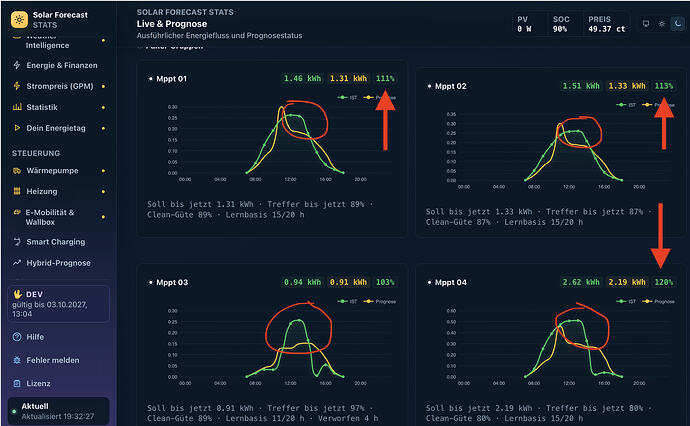Viewport: 690px width, 426px height.
Task: Click the Mppt 03 card title
Action: point(172,283)
